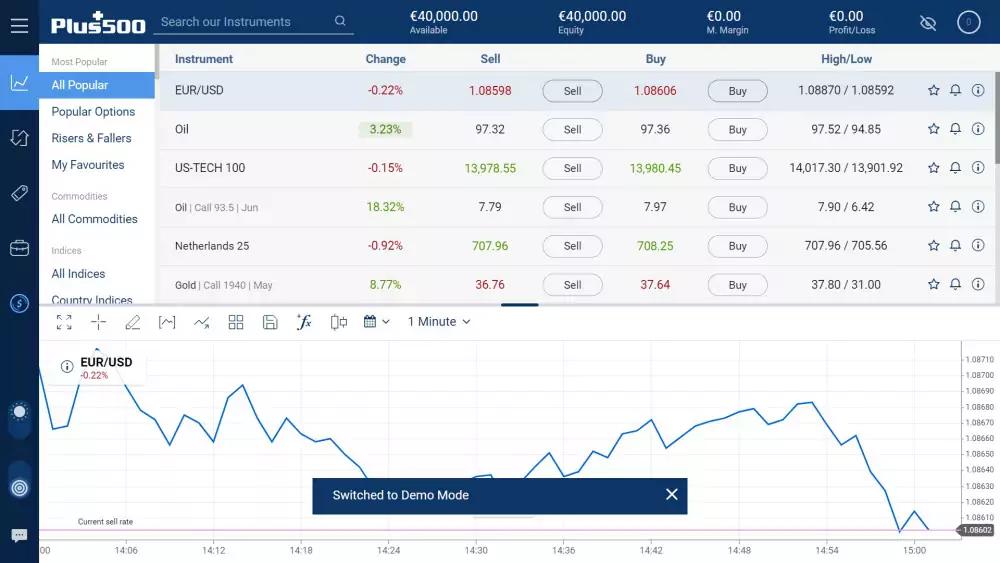Open fx indicators menu
The width and height of the screenshot is (1000, 563).
pyautogui.click(x=304, y=322)
